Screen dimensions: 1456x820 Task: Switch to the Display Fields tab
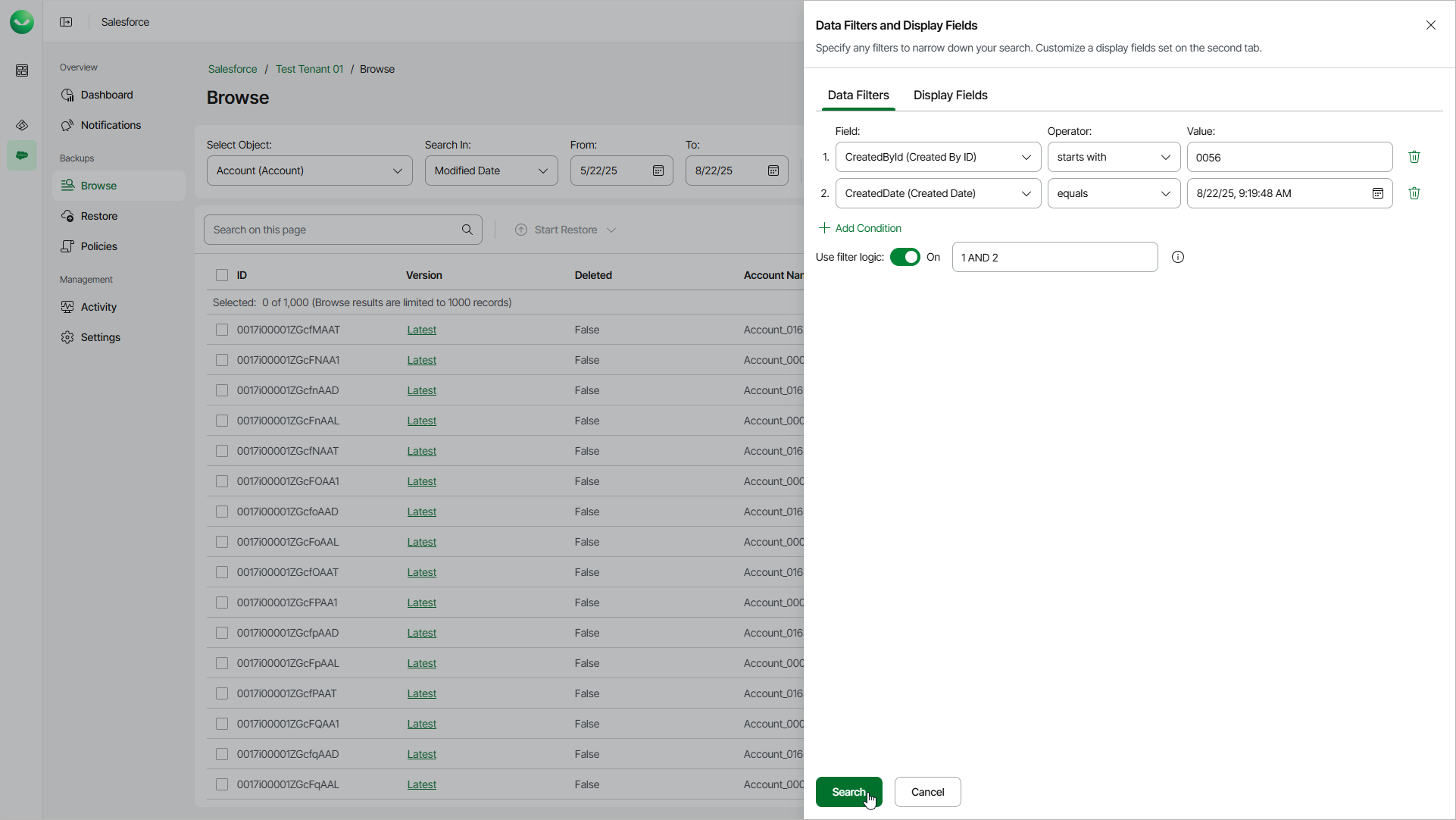tap(950, 95)
